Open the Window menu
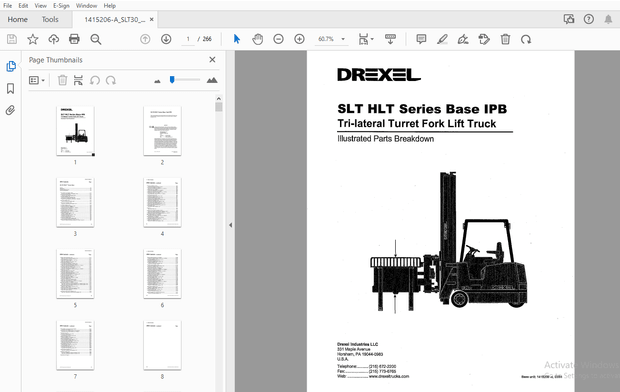Viewport: 620px width, 392px height. (86, 6)
